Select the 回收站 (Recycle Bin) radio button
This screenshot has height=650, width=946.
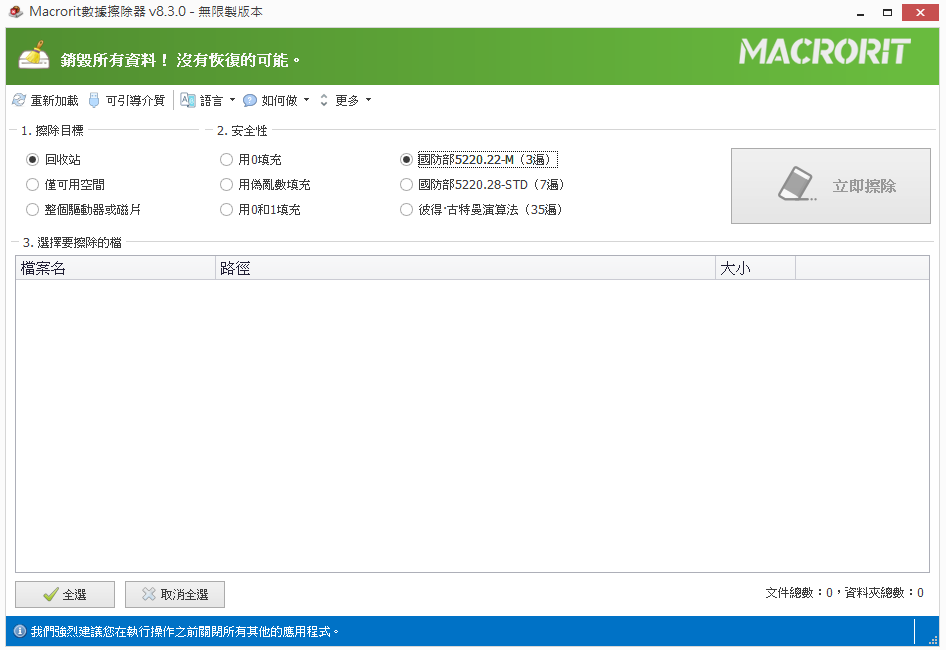click(x=33, y=159)
